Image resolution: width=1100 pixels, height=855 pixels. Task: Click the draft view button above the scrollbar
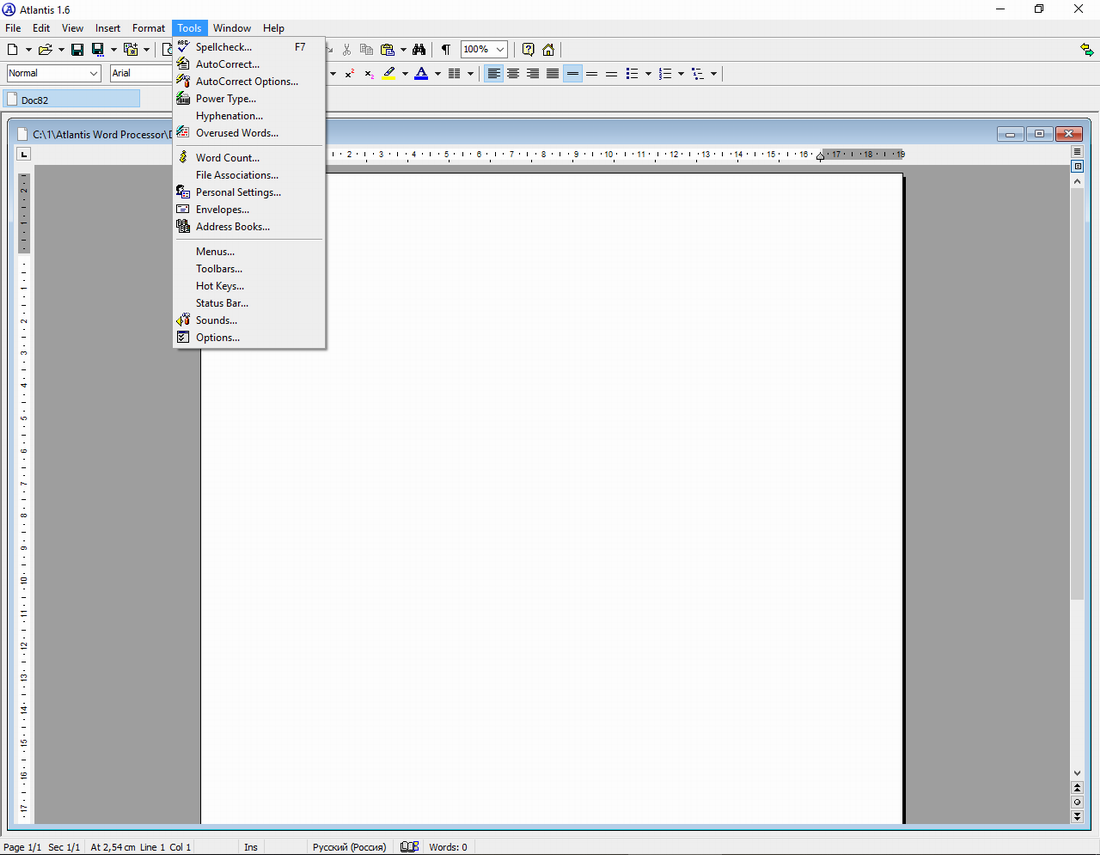(1078, 152)
